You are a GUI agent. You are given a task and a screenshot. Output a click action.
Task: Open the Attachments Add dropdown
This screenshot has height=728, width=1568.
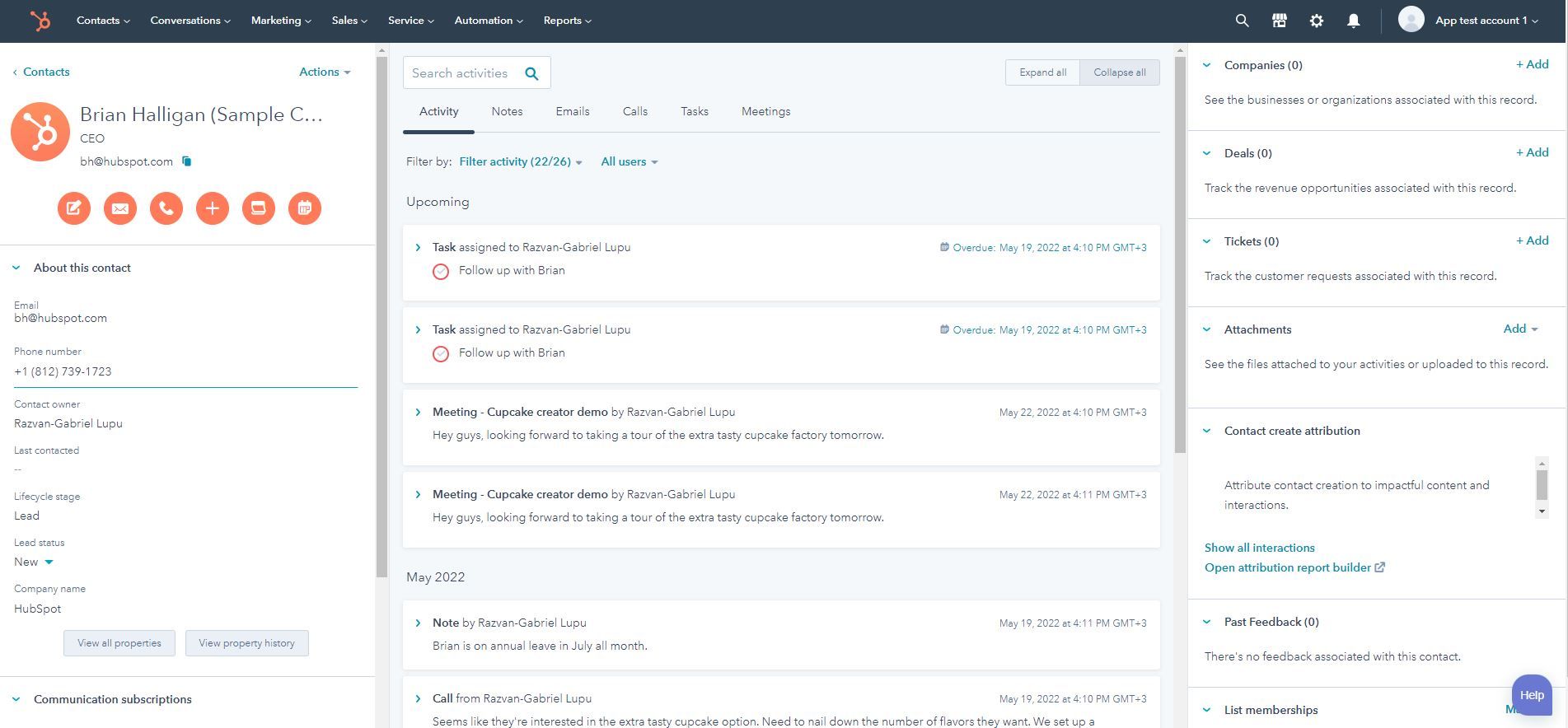[x=1520, y=329]
